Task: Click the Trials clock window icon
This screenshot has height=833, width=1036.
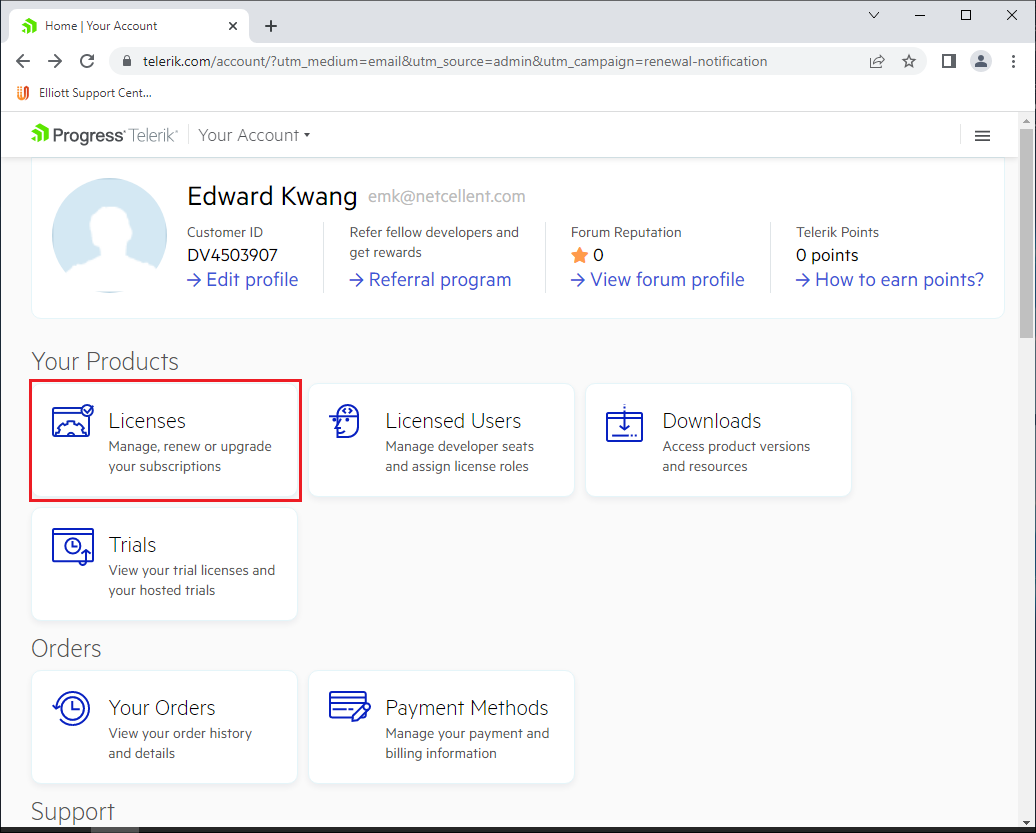Action: click(x=73, y=546)
